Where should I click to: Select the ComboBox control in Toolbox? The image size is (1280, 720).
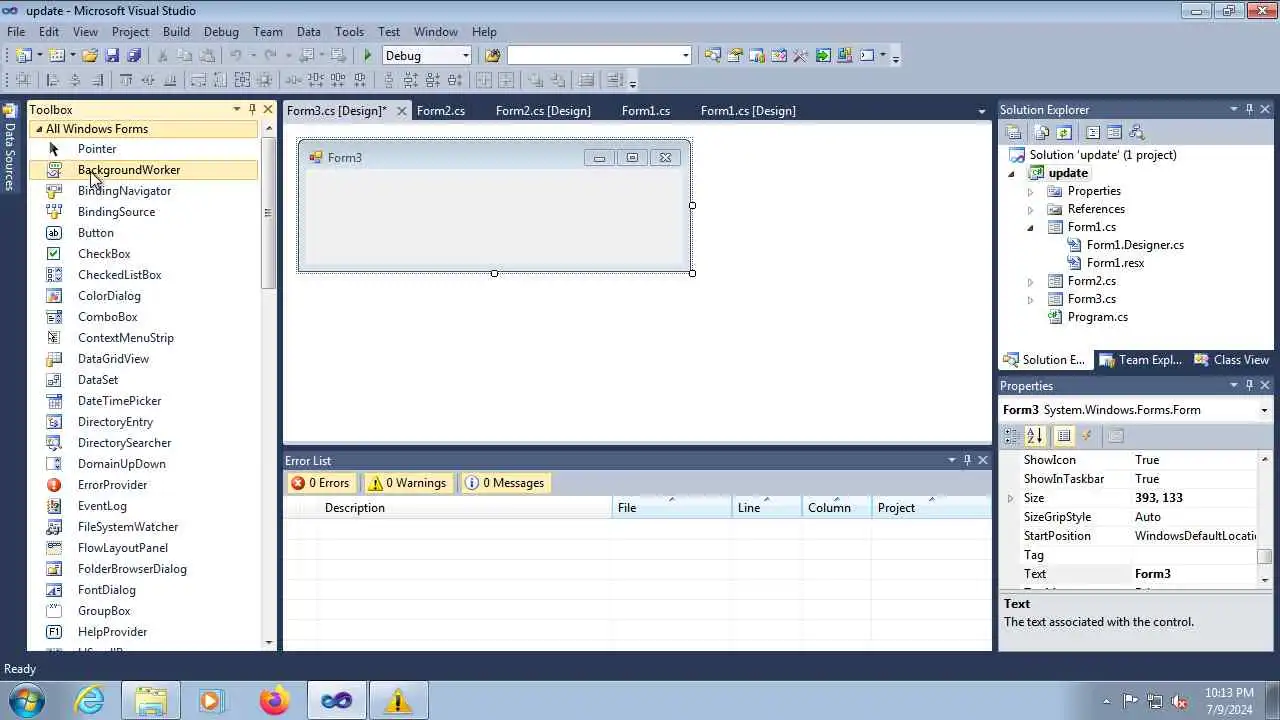click(143, 317)
